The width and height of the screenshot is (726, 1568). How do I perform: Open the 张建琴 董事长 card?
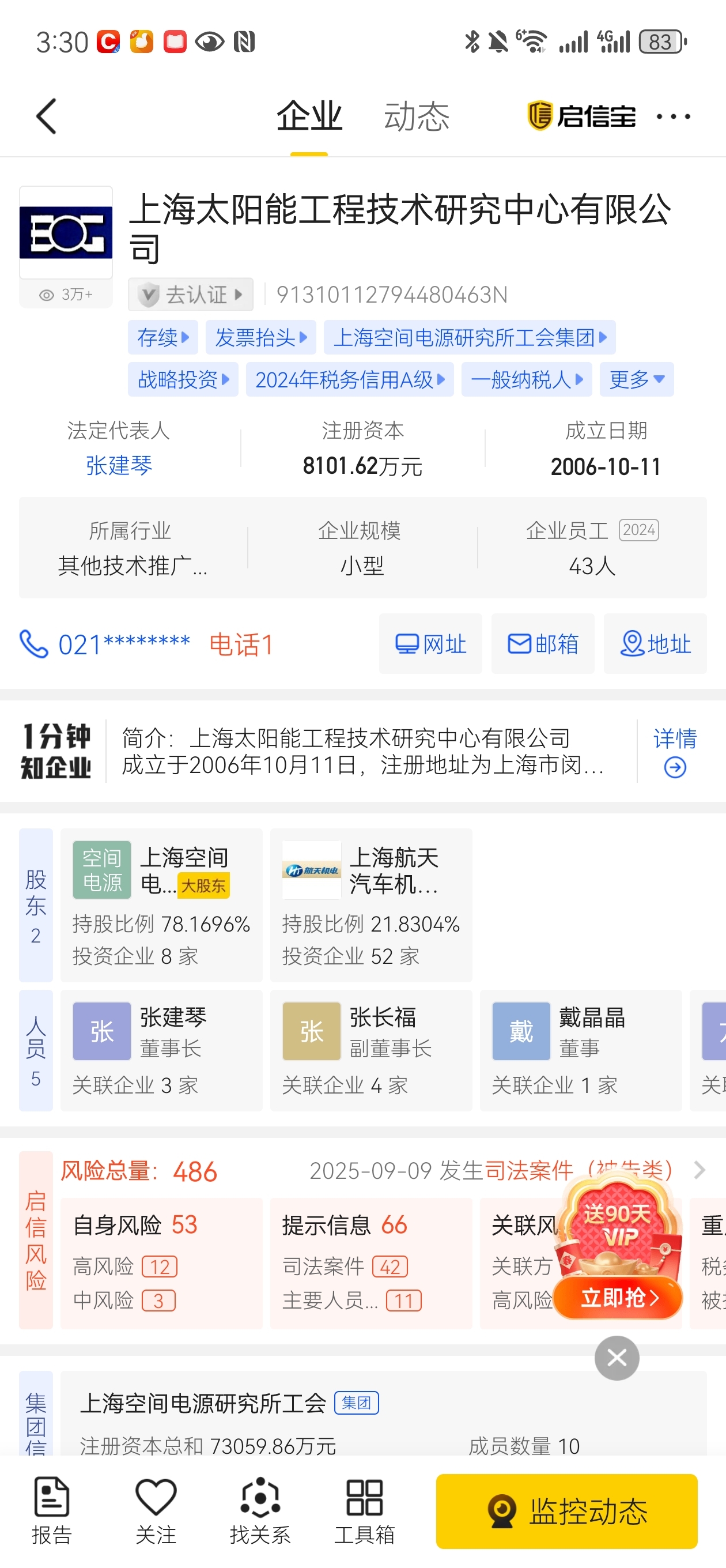point(161,1050)
